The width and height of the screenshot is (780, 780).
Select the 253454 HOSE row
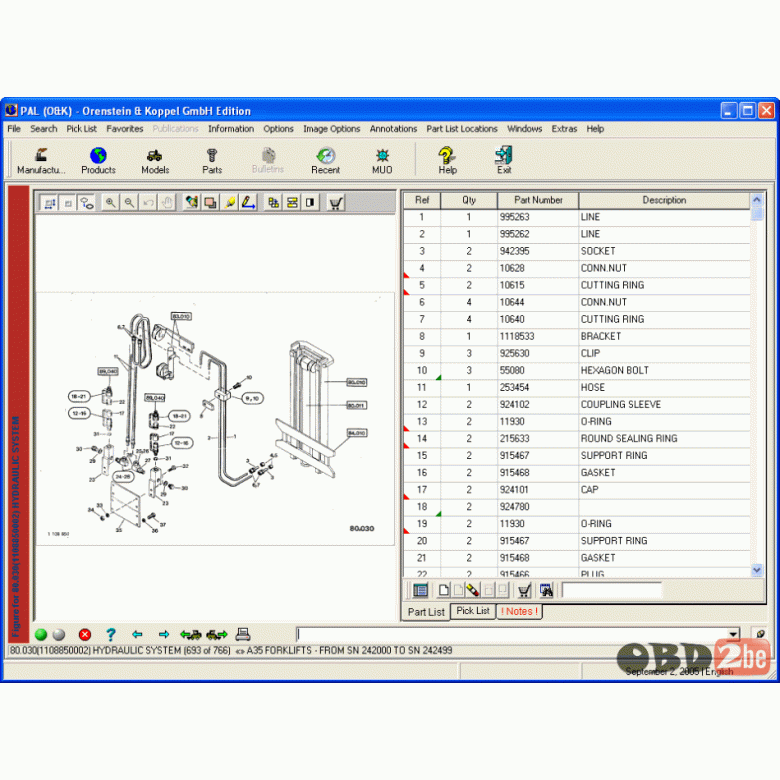(x=577, y=388)
